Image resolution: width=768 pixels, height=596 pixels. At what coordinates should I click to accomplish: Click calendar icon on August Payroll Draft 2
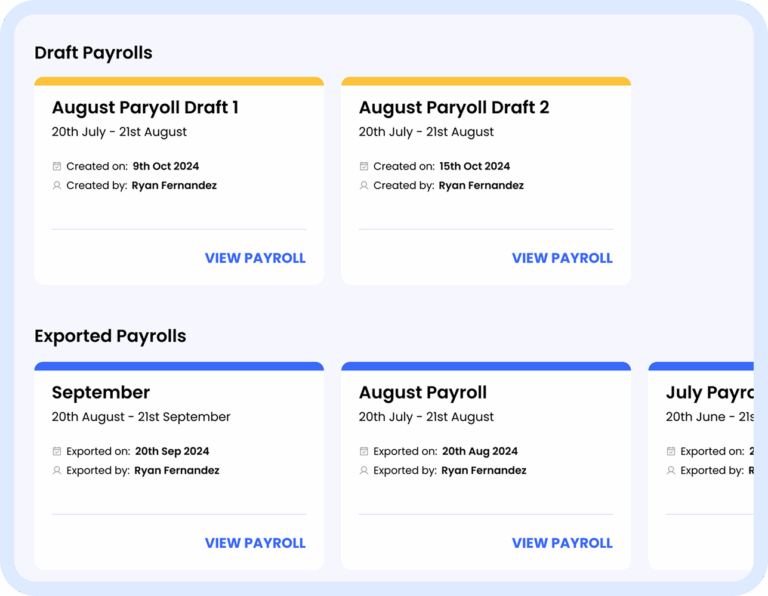(364, 166)
